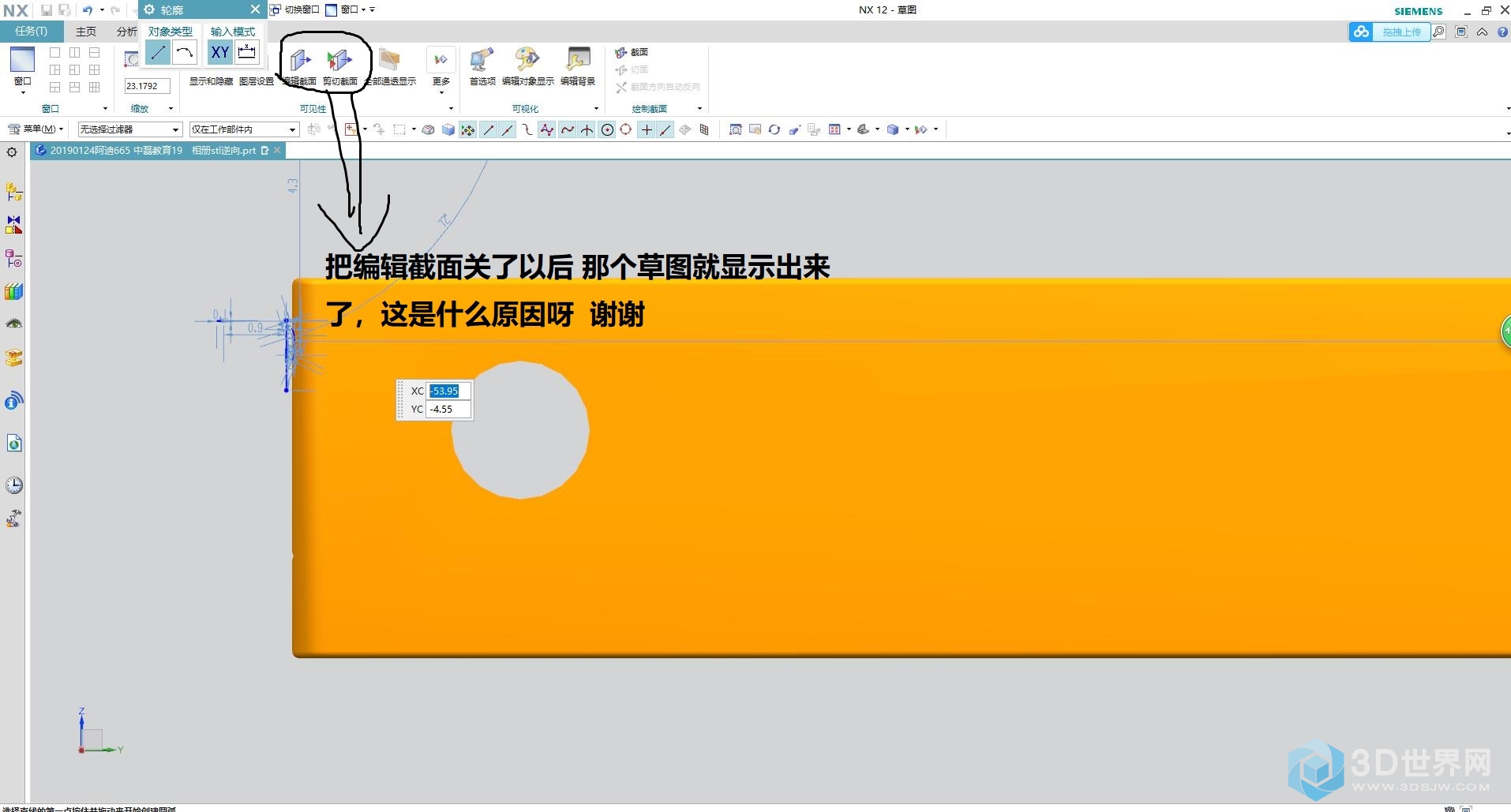Open the 分析 analysis tab
The image size is (1511, 812).
pos(126,32)
